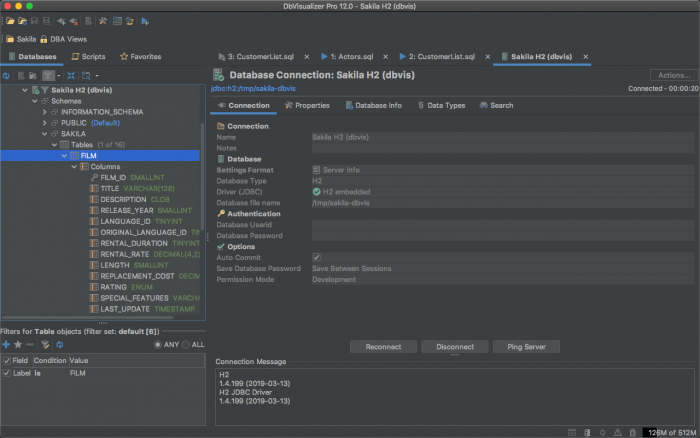The image size is (700, 438).
Task: Switch to the Scripts tab
Action: click(x=88, y=57)
